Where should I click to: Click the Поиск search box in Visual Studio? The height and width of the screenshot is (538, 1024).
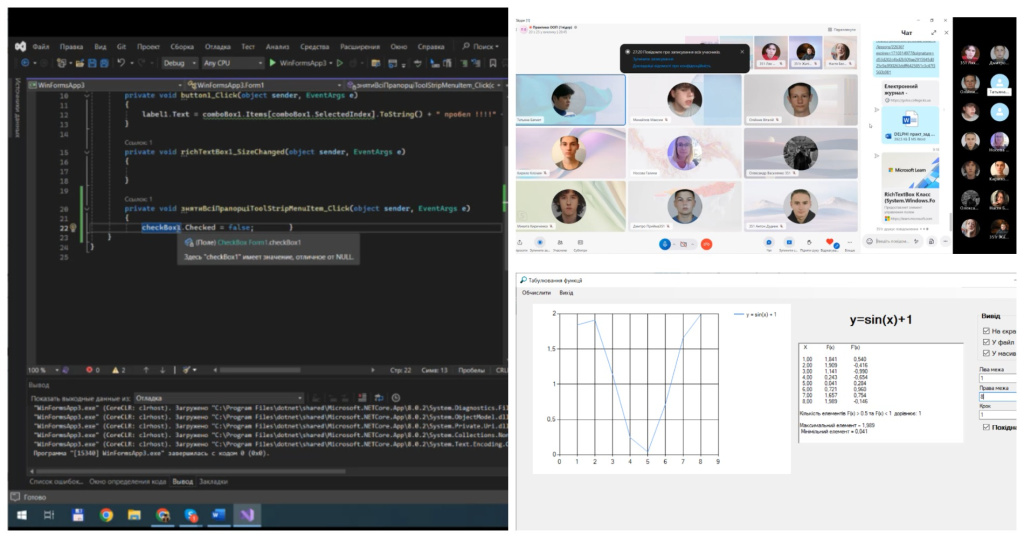point(481,46)
